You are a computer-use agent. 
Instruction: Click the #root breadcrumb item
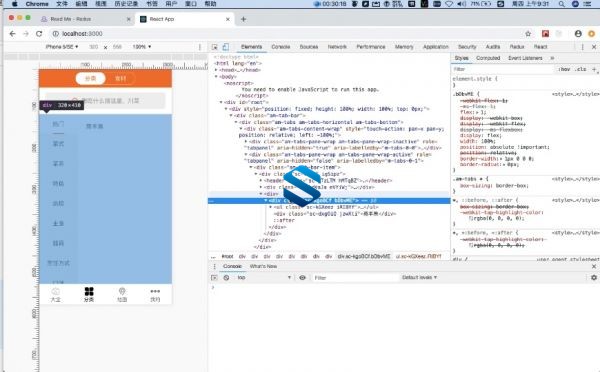227,256
